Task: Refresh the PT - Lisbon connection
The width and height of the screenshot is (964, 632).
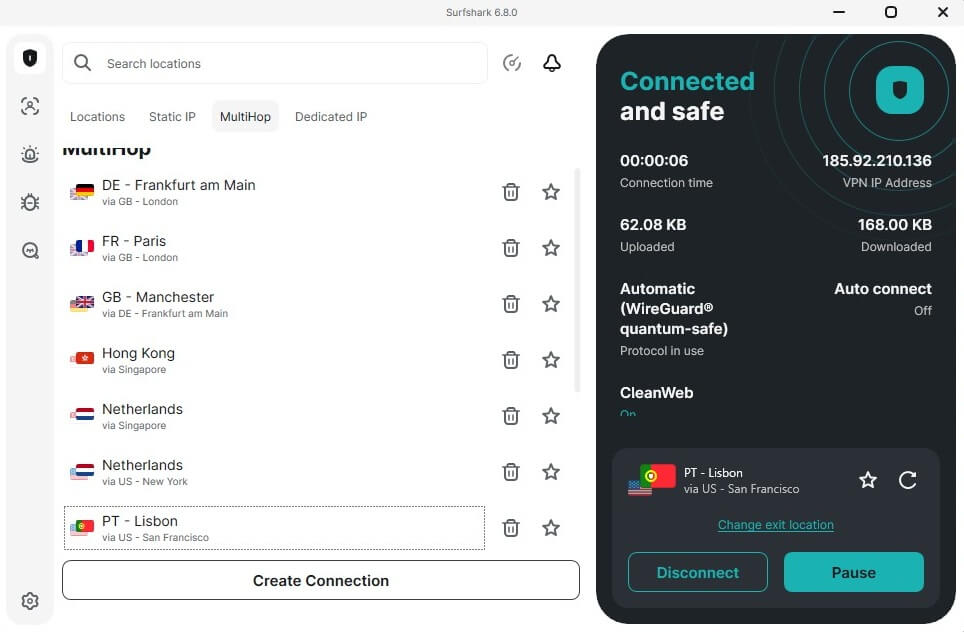Action: 907,480
